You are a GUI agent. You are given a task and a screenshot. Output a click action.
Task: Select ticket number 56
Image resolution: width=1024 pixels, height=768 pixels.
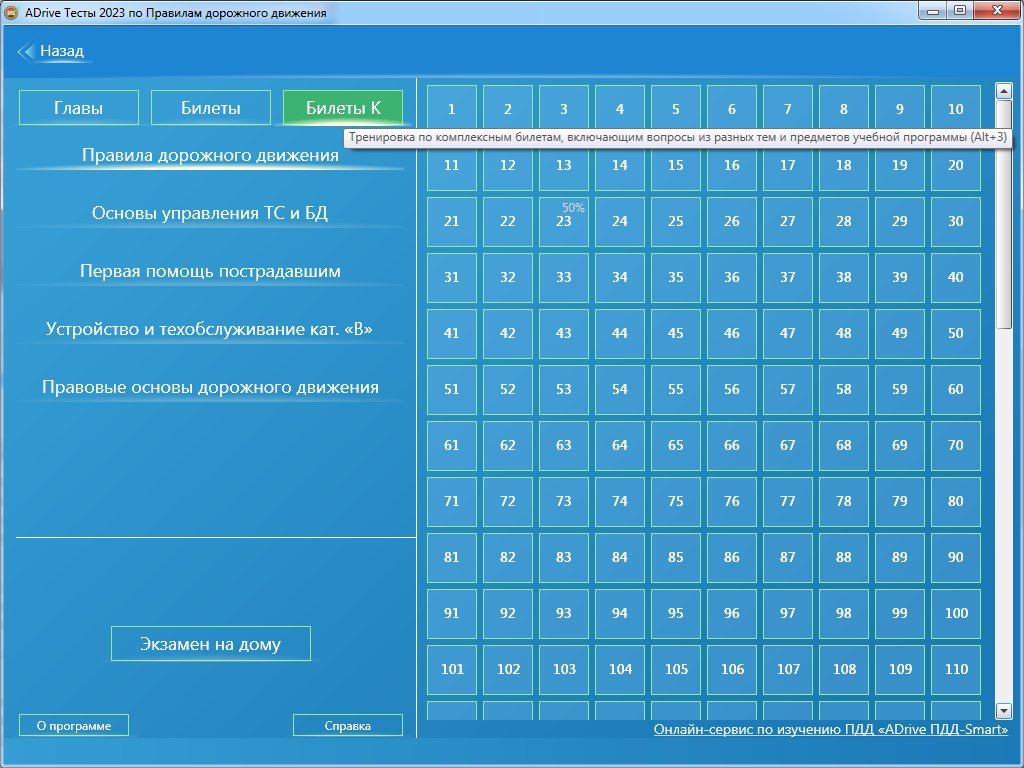tap(732, 389)
